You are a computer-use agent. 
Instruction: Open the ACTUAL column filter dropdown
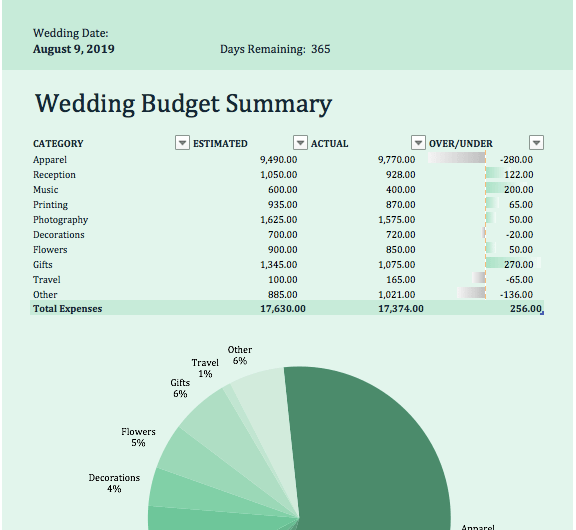pos(418,143)
